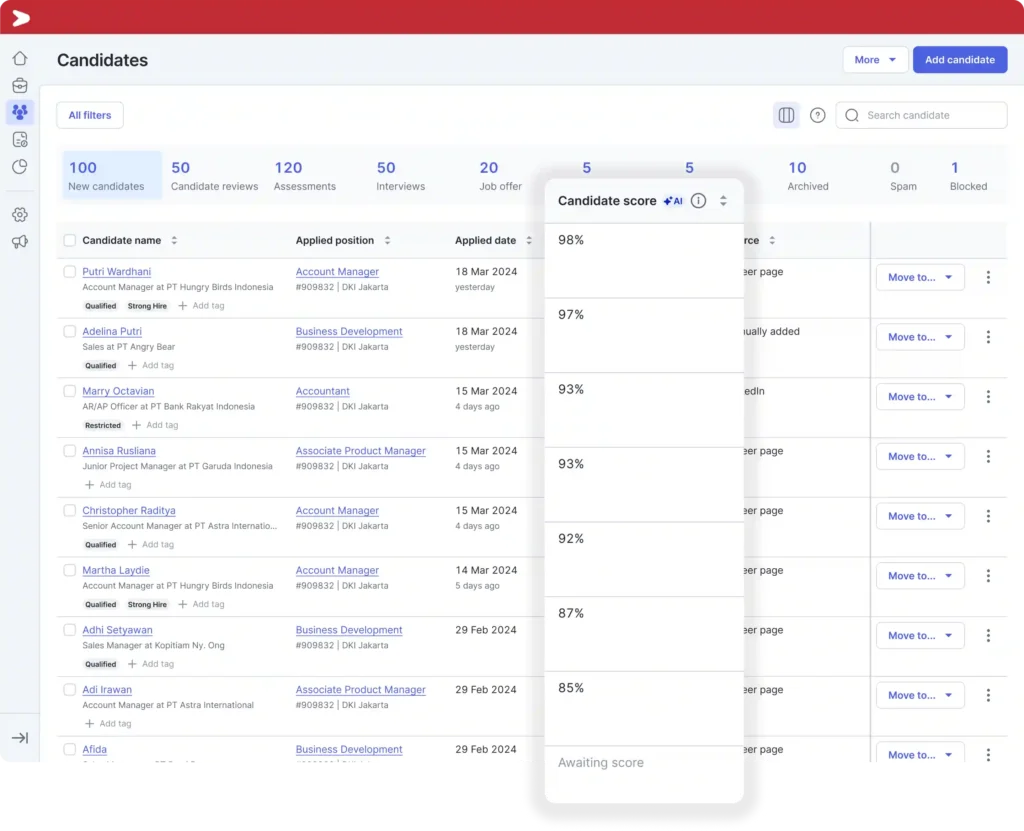Viewport: 1024px width, 831px height.
Task: Click the Add candidate button
Action: (960, 59)
